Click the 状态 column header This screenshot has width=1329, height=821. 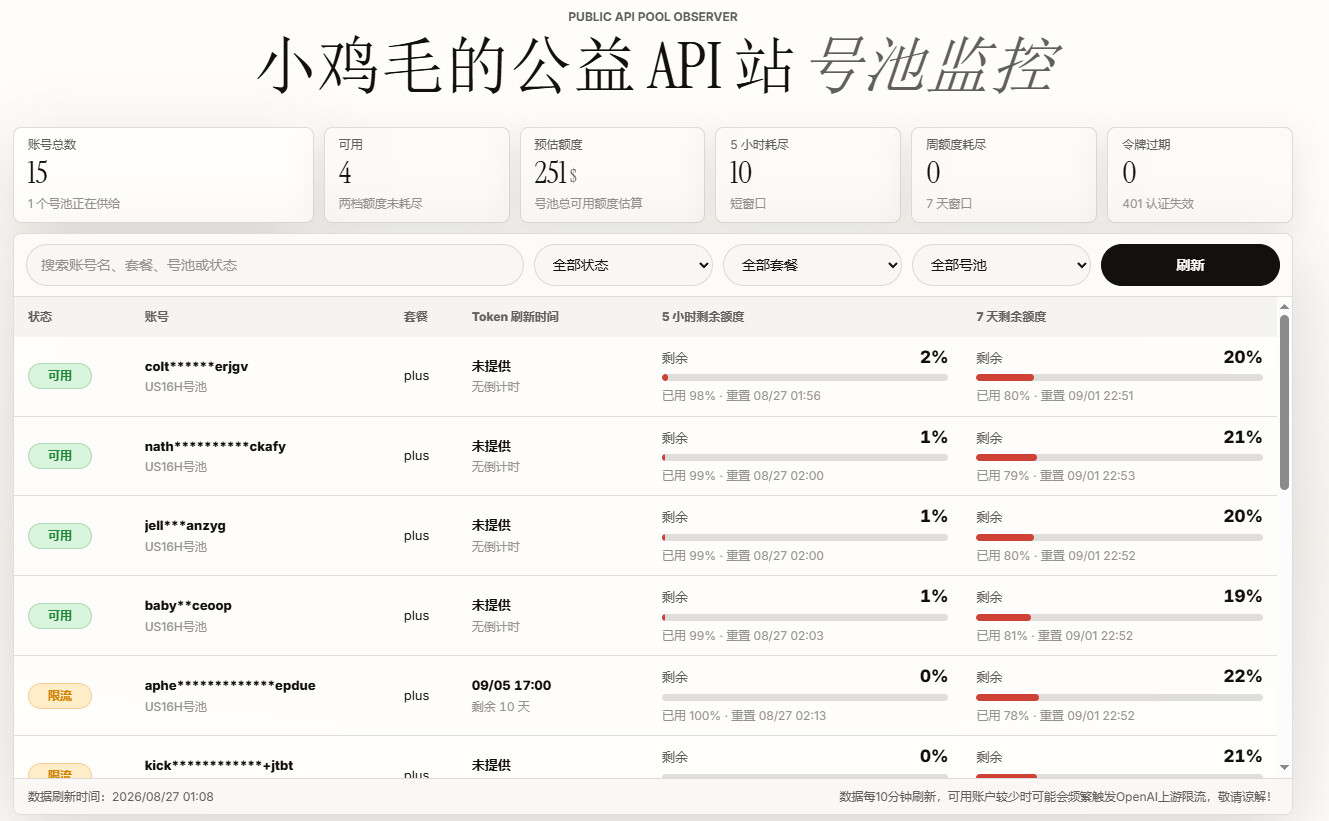[40, 317]
